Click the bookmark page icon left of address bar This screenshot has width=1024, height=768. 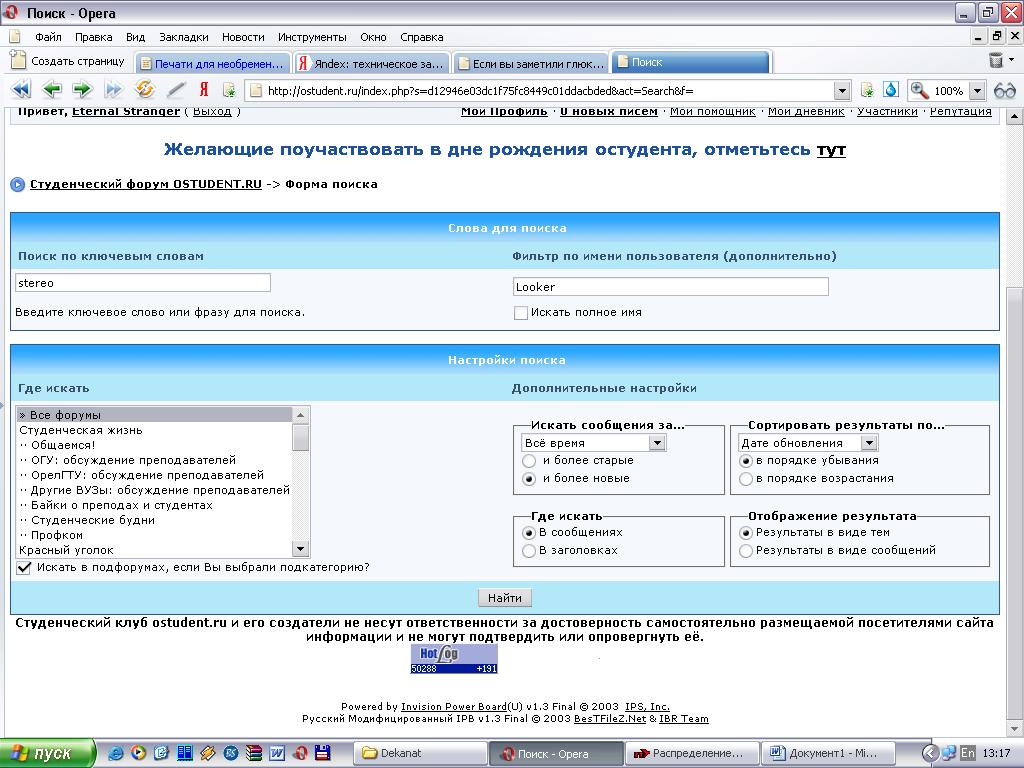point(229,90)
